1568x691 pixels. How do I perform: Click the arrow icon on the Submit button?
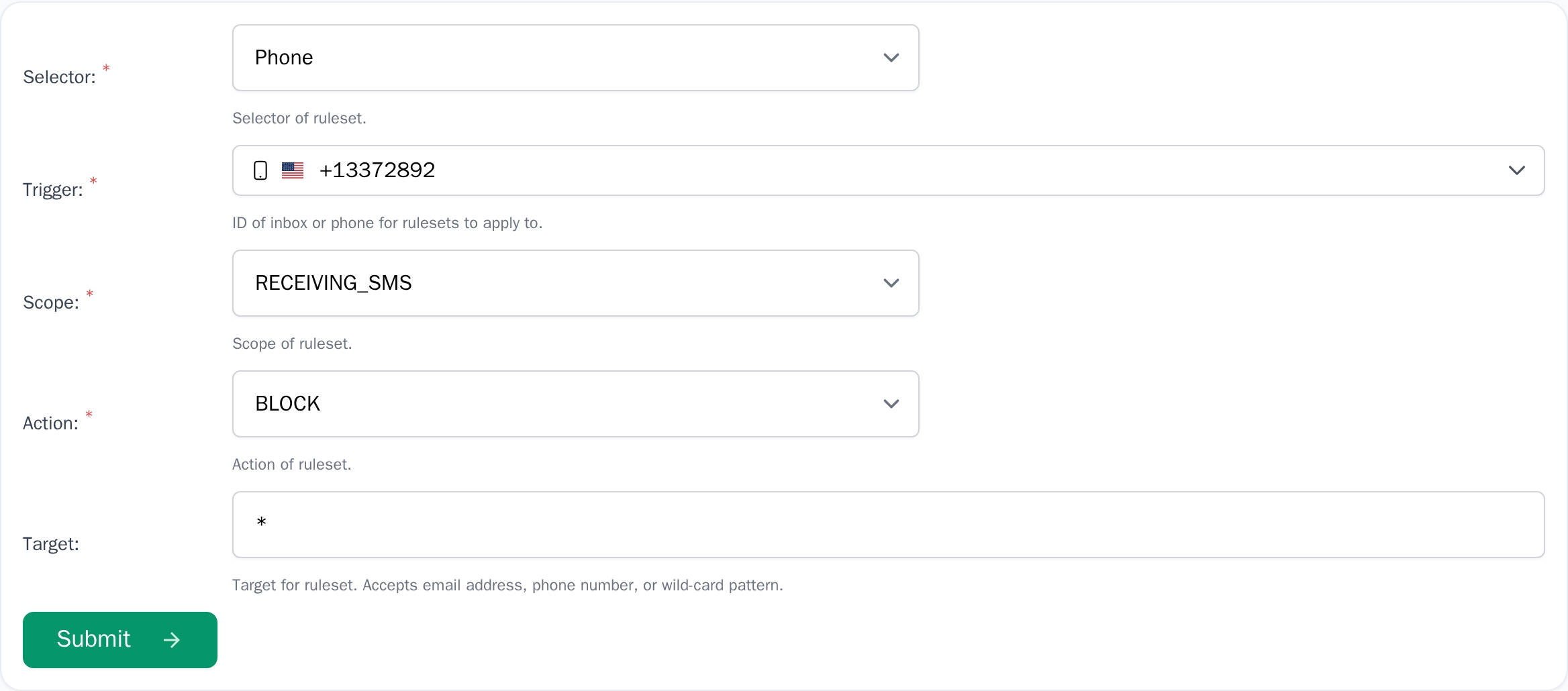click(172, 640)
